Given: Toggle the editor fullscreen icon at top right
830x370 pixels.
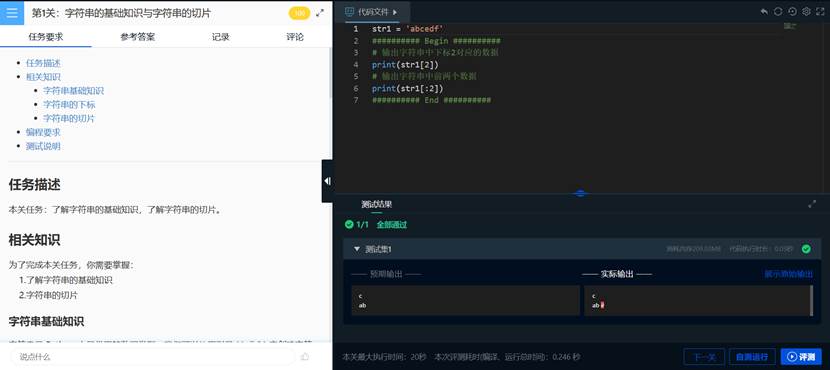Looking at the screenshot, I should click(821, 12).
